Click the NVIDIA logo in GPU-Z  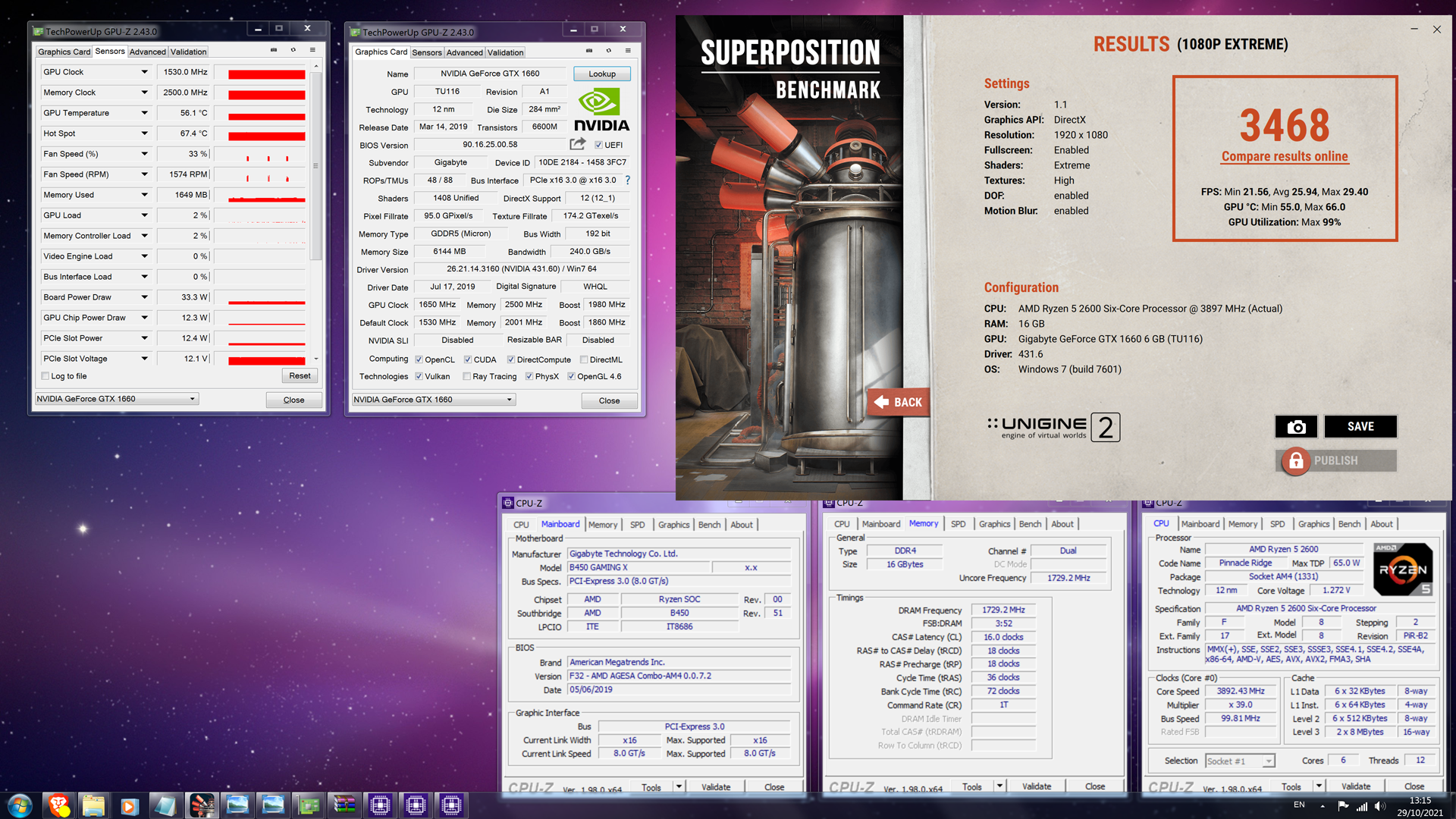pos(601,111)
